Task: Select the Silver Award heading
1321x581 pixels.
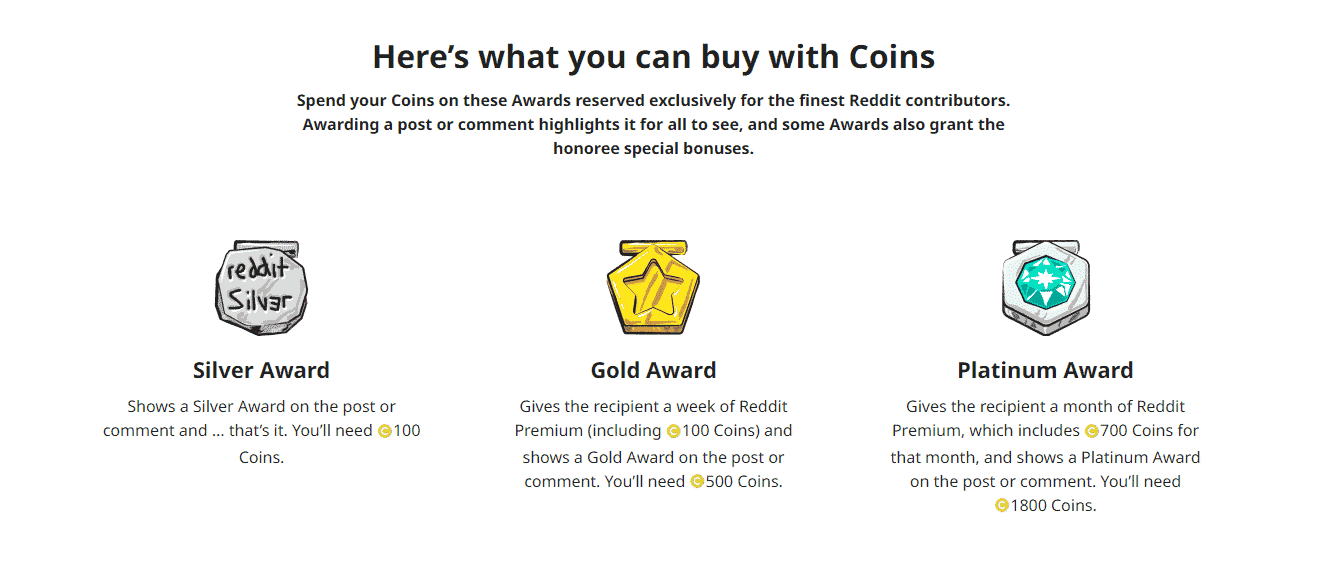Action: click(x=261, y=371)
